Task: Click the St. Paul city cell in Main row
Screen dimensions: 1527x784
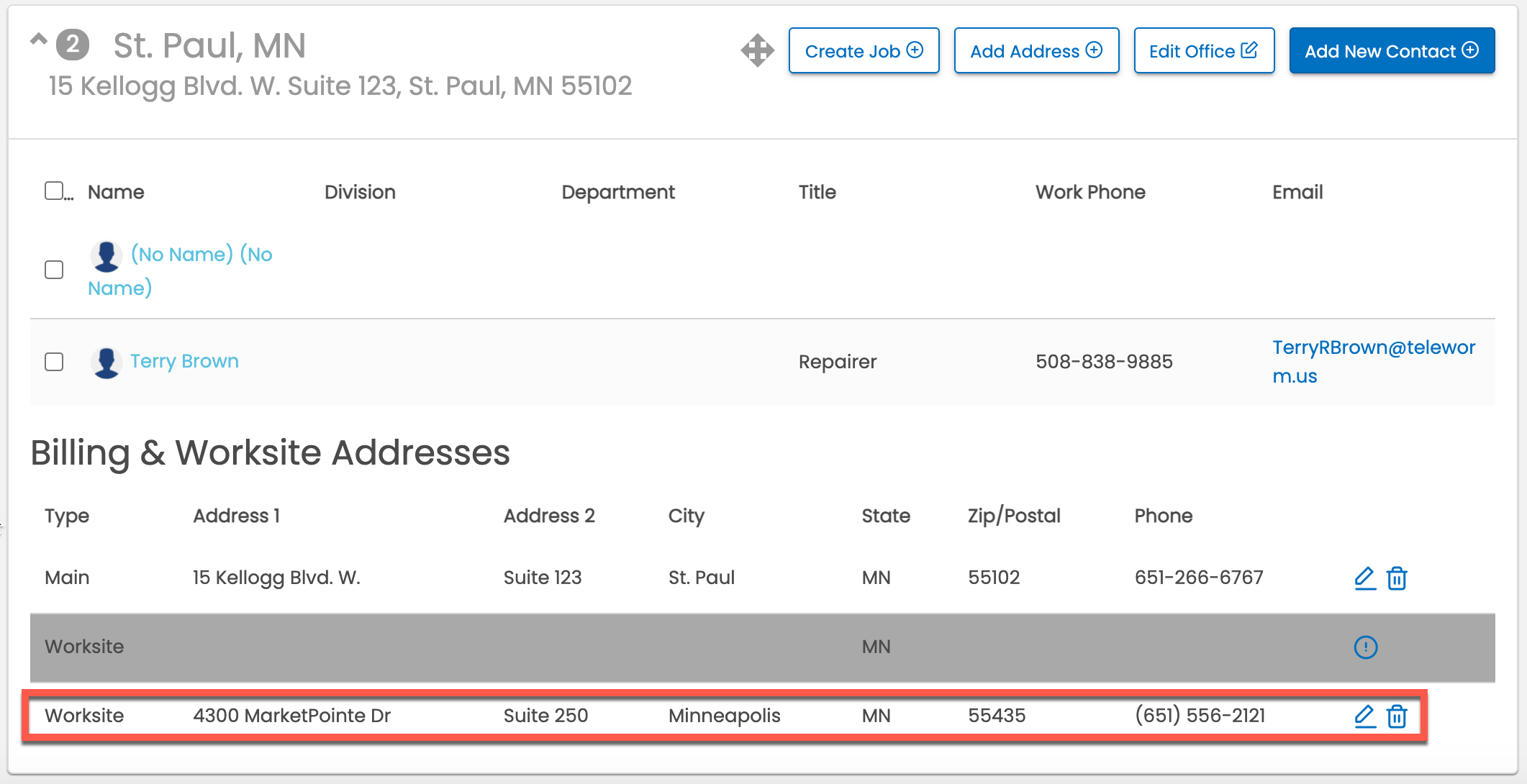Action: pos(702,577)
